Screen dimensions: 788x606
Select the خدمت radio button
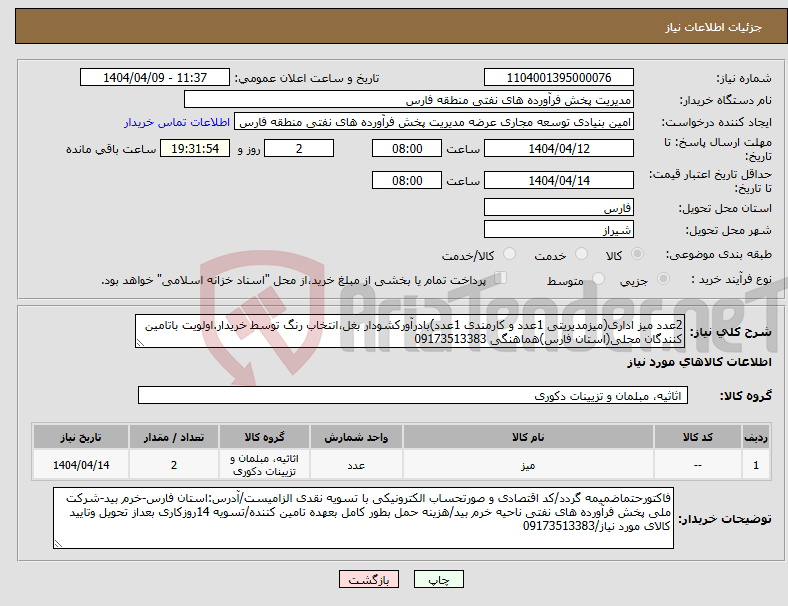coord(581,254)
